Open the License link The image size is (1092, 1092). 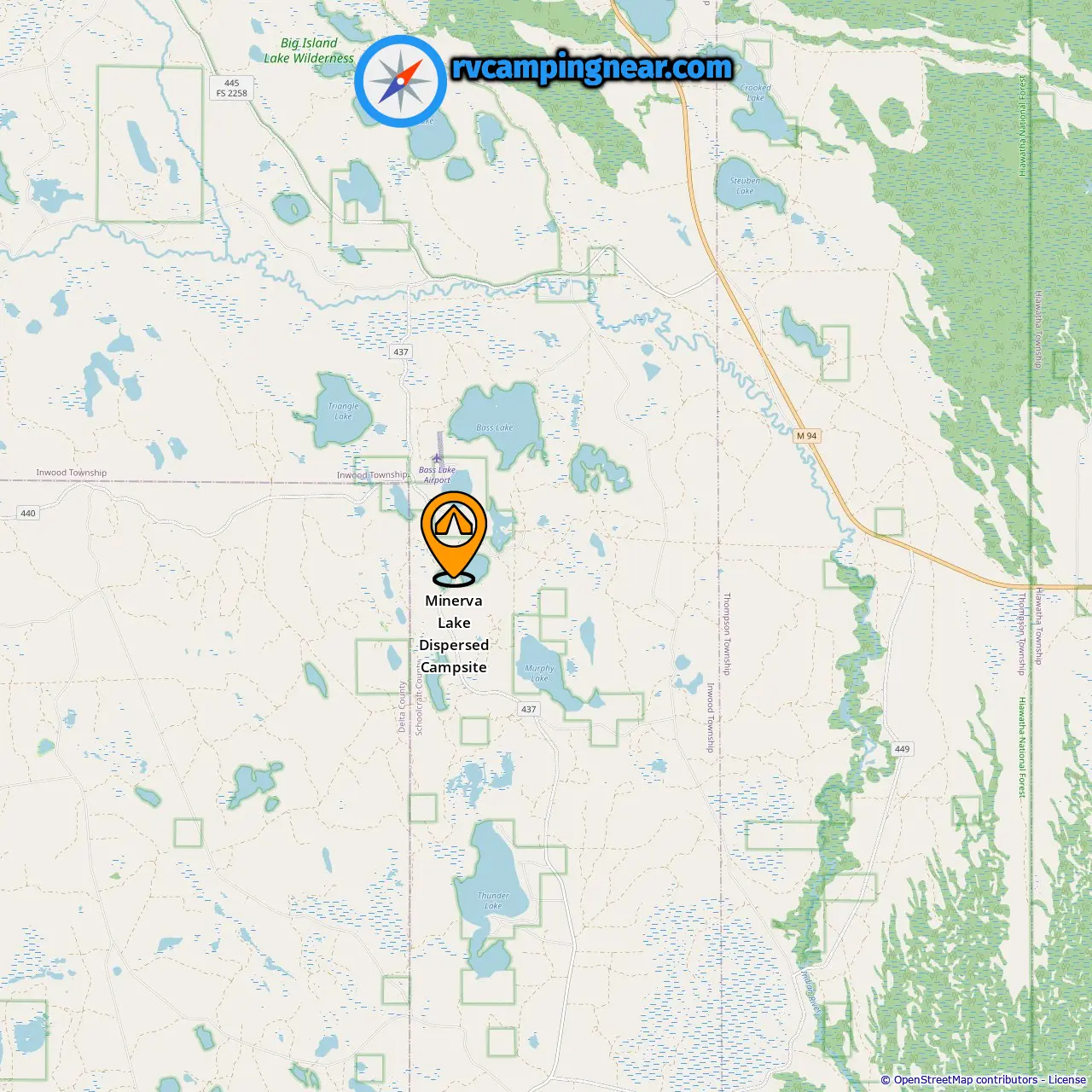(x=1067, y=1080)
